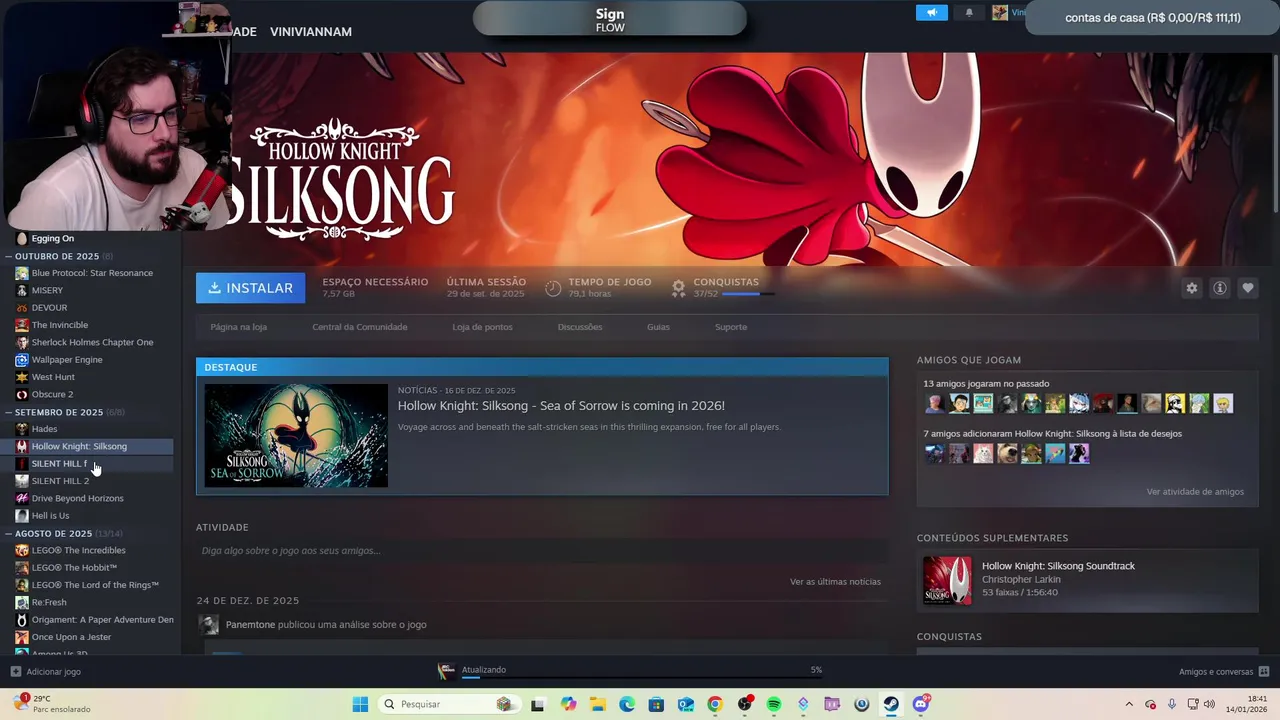
Task: Open the notifications bell
Action: pyautogui.click(x=969, y=12)
